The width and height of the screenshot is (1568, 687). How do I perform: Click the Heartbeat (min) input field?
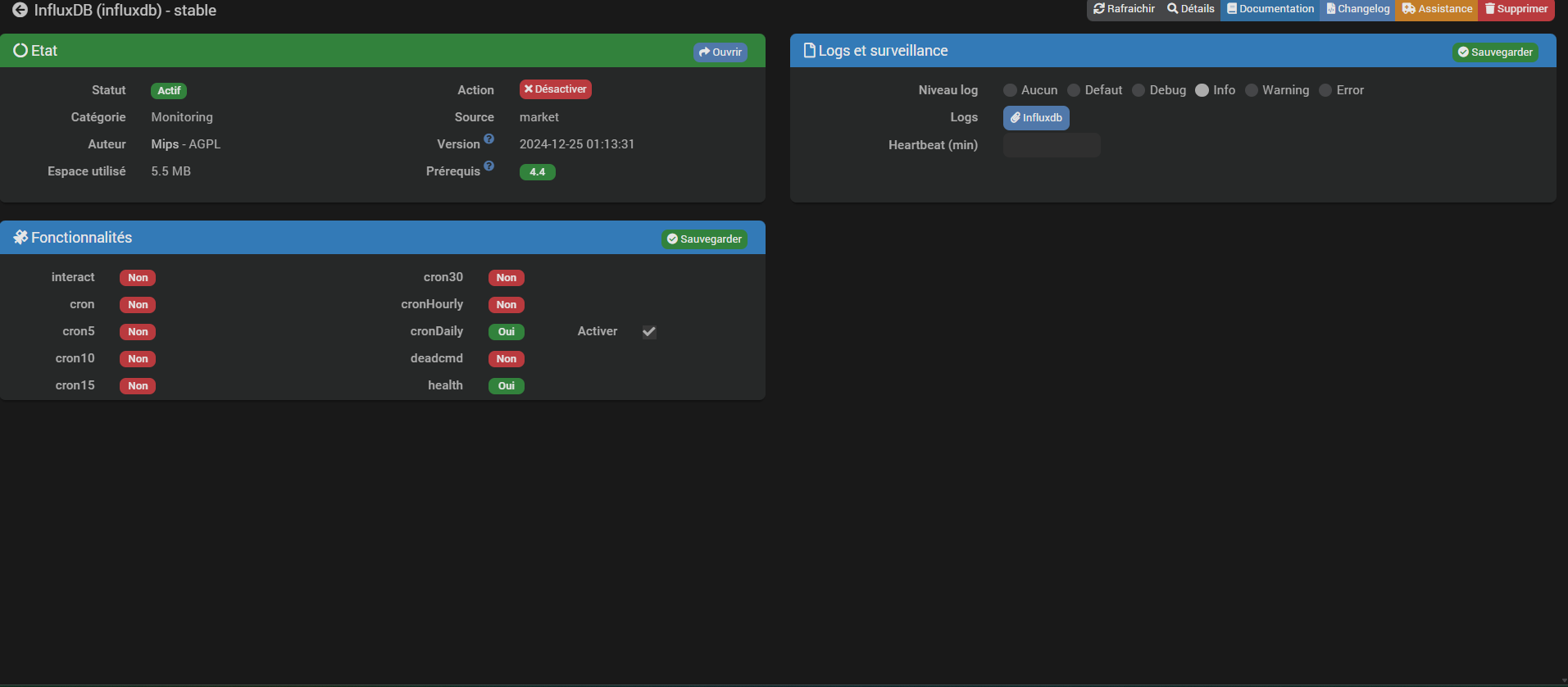click(1052, 145)
